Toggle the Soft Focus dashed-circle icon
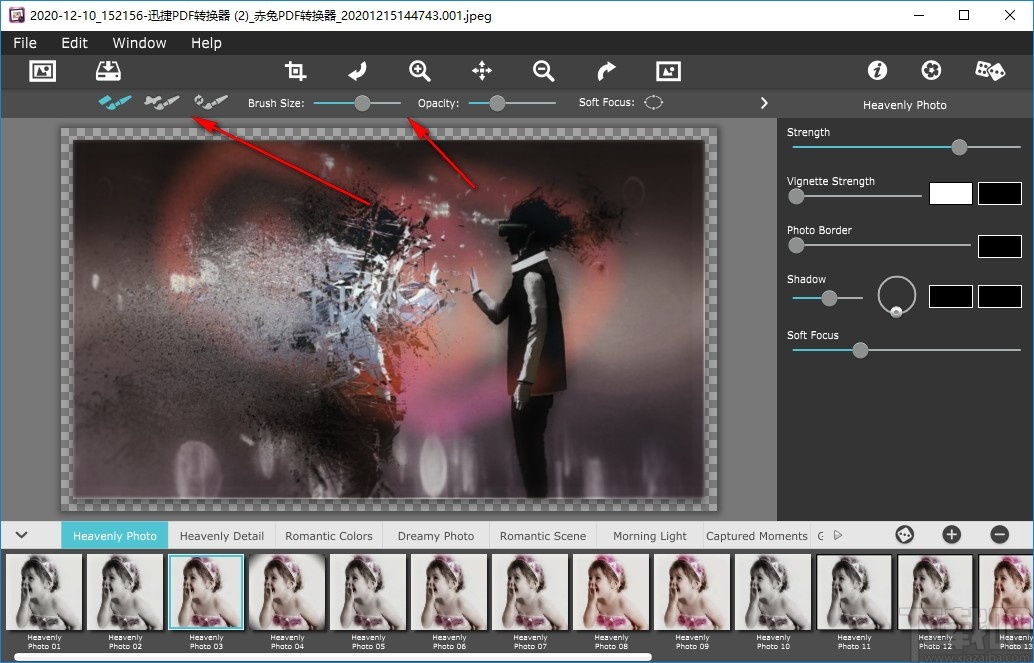This screenshot has height=663, width=1034. click(x=654, y=102)
